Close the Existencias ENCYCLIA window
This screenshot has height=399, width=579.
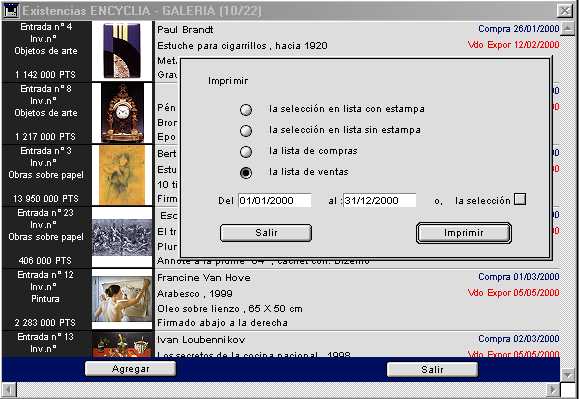pyautogui.click(x=565, y=11)
